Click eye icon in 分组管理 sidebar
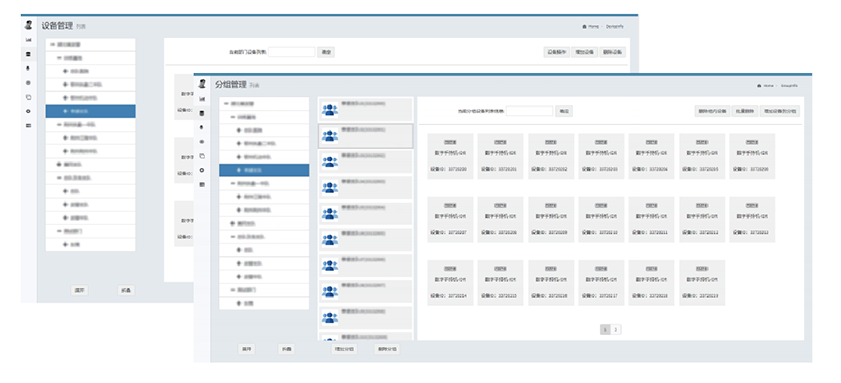 pos(202,142)
